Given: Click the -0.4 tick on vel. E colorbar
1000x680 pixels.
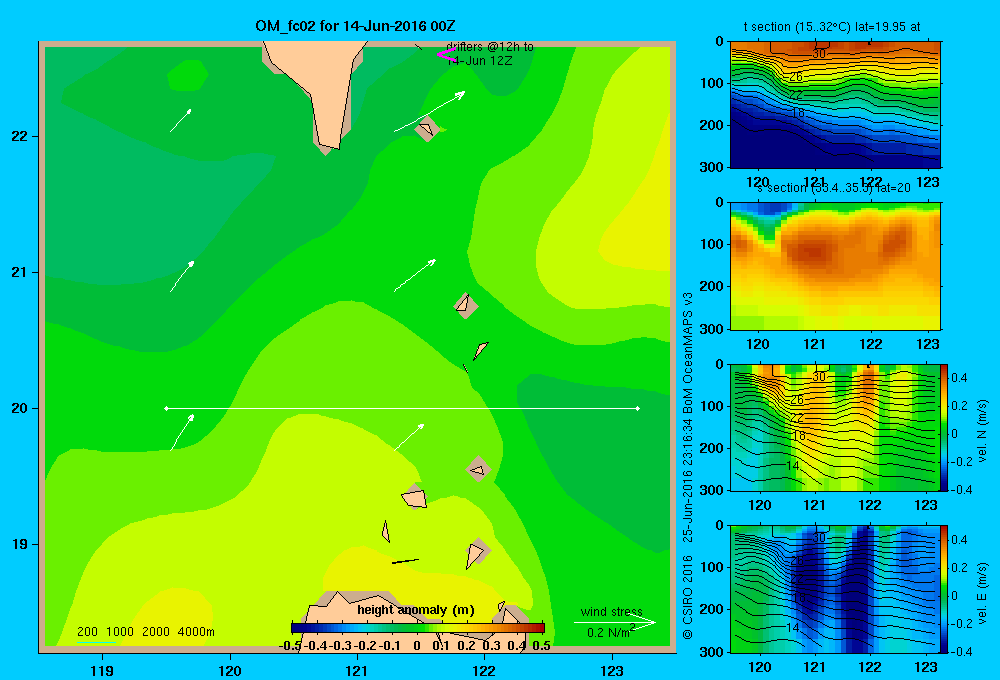Looking at the screenshot, I should tap(961, 651).
